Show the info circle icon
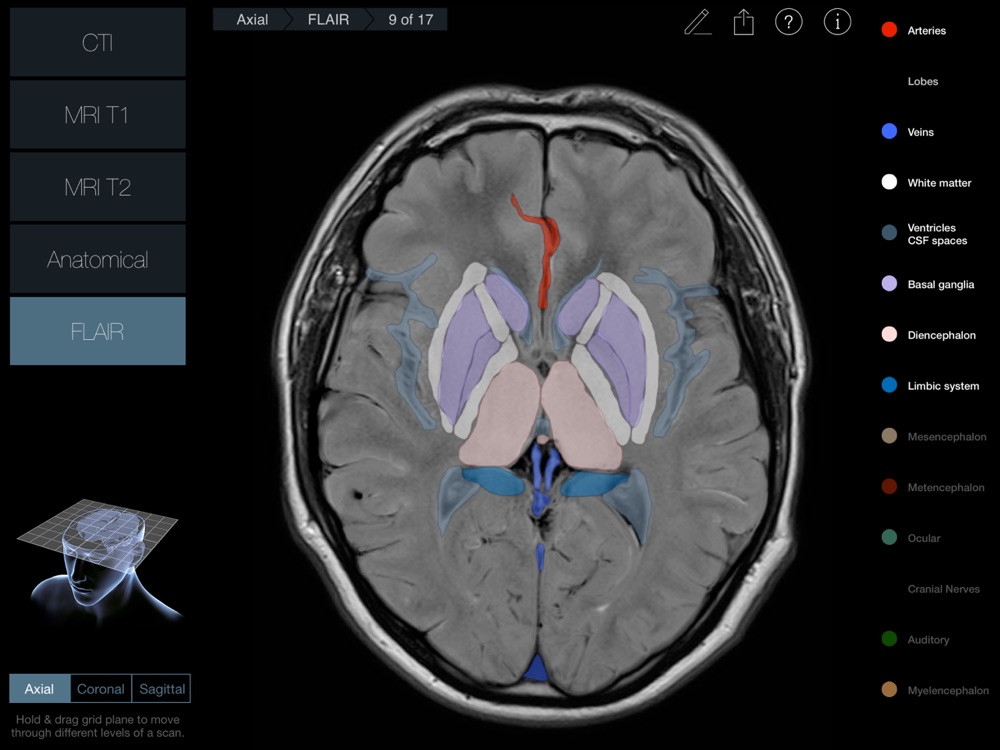Screen dimensions: 1000x750 point(837,22)
